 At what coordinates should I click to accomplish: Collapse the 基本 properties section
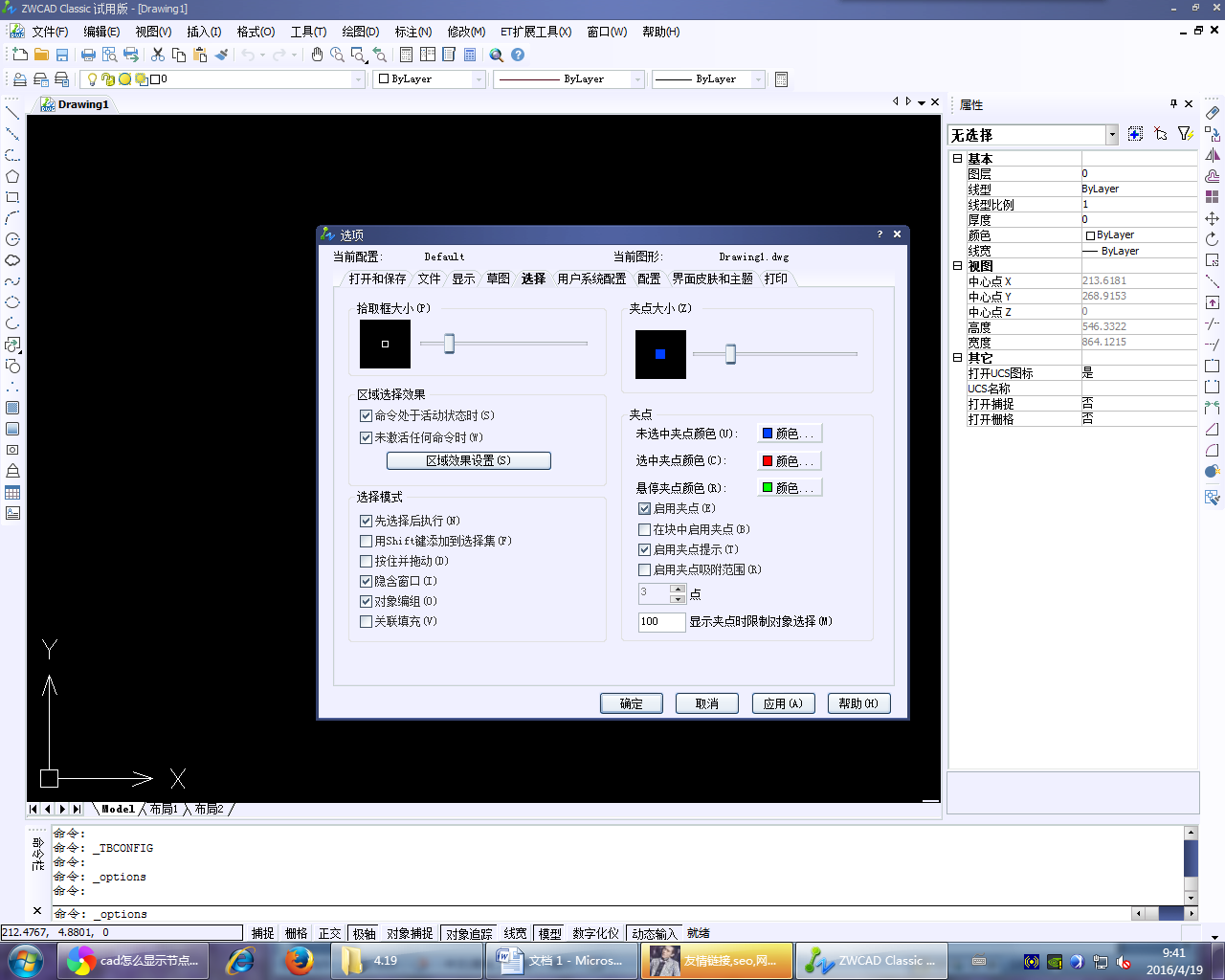pyautogui.click(x=957, y=159)
